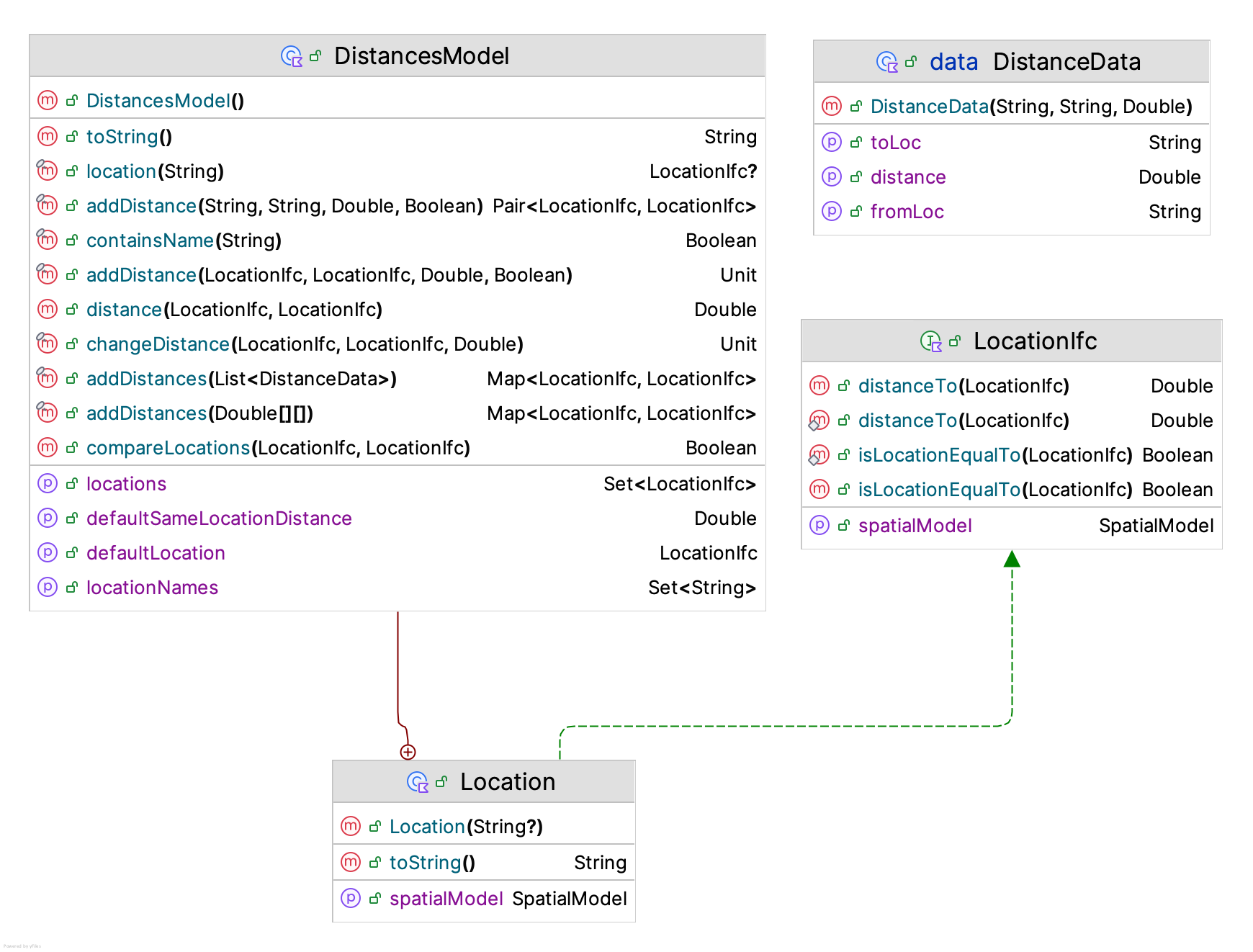Click property icon beside fromLoc

click(832, 211)
